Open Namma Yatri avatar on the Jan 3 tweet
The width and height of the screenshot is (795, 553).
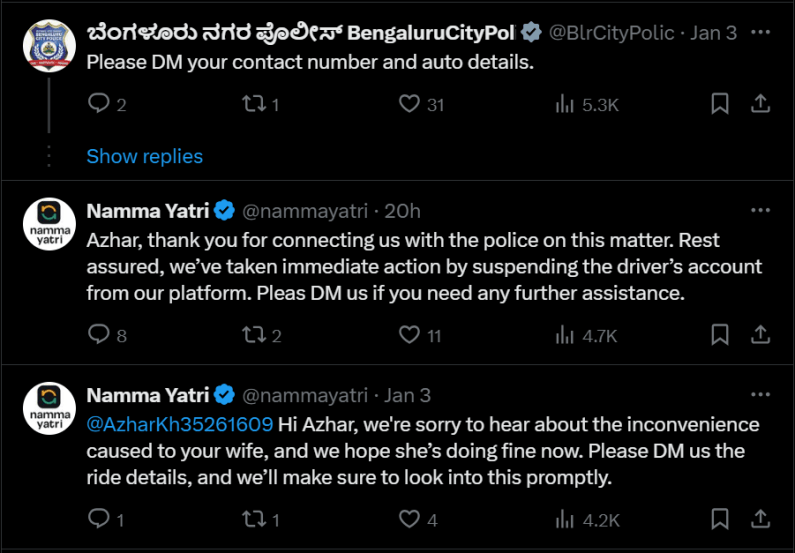coord(48,408)
